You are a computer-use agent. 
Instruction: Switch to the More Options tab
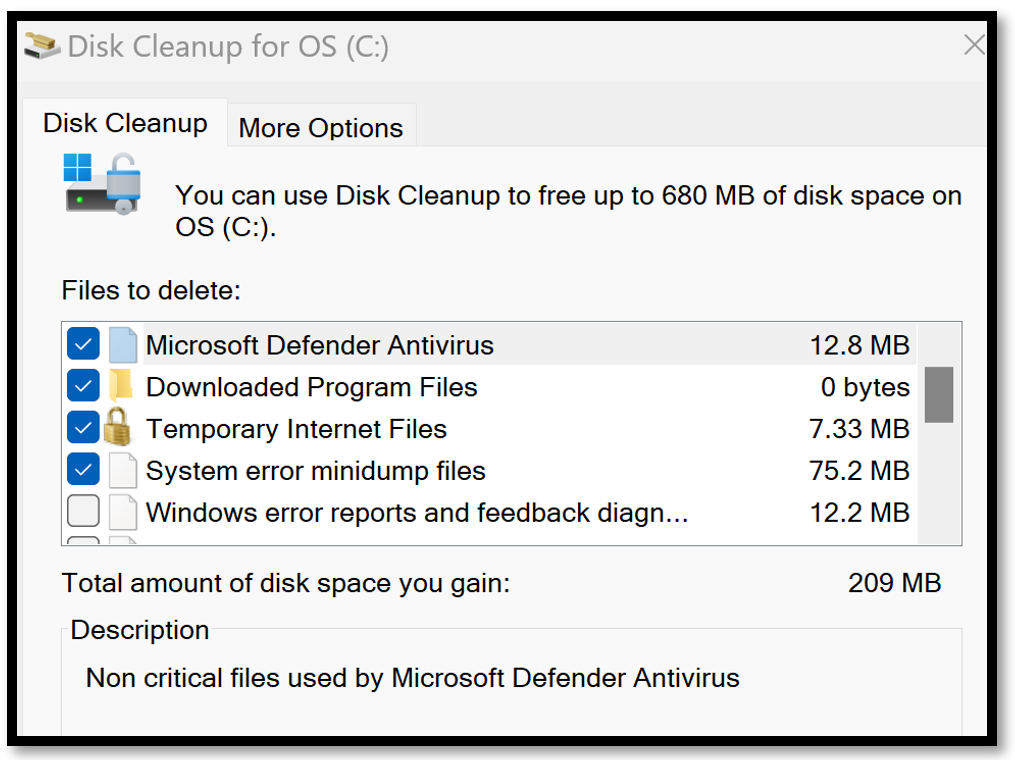(320, 127)
